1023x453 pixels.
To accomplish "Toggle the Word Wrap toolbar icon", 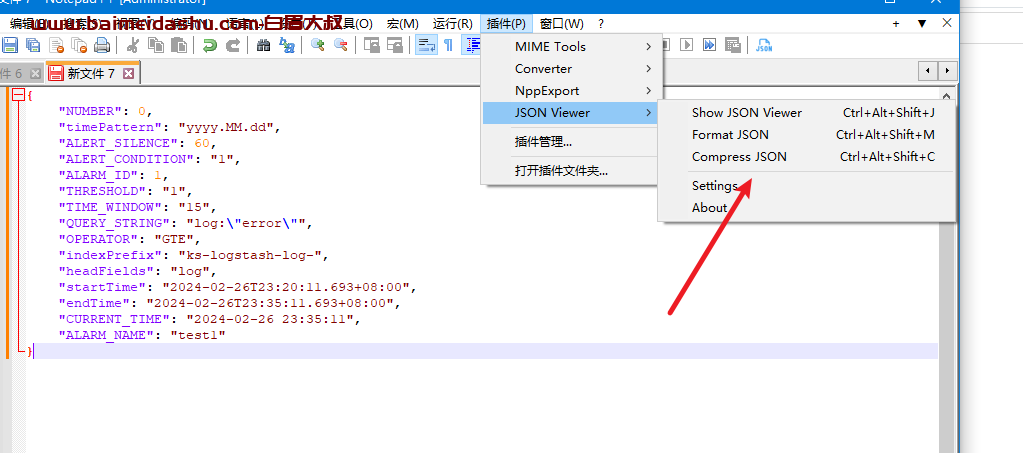I will pos(426,45).
